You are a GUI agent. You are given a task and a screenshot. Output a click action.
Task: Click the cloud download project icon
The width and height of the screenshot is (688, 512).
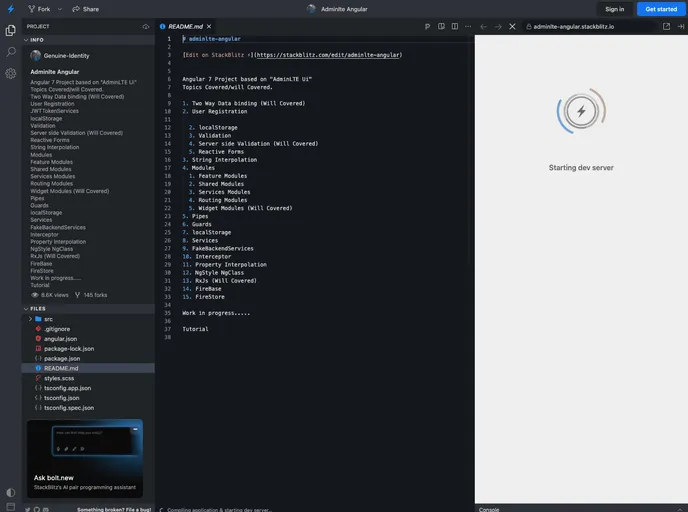[x=146, y=26]
